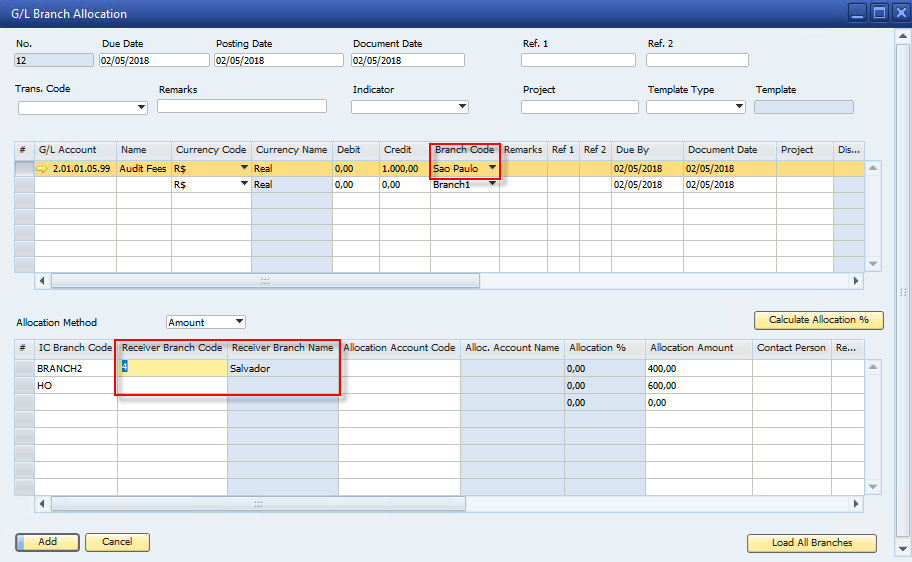Click the Load All Branches button
Viewport: 912px width, 562px height.
point(811,543)
